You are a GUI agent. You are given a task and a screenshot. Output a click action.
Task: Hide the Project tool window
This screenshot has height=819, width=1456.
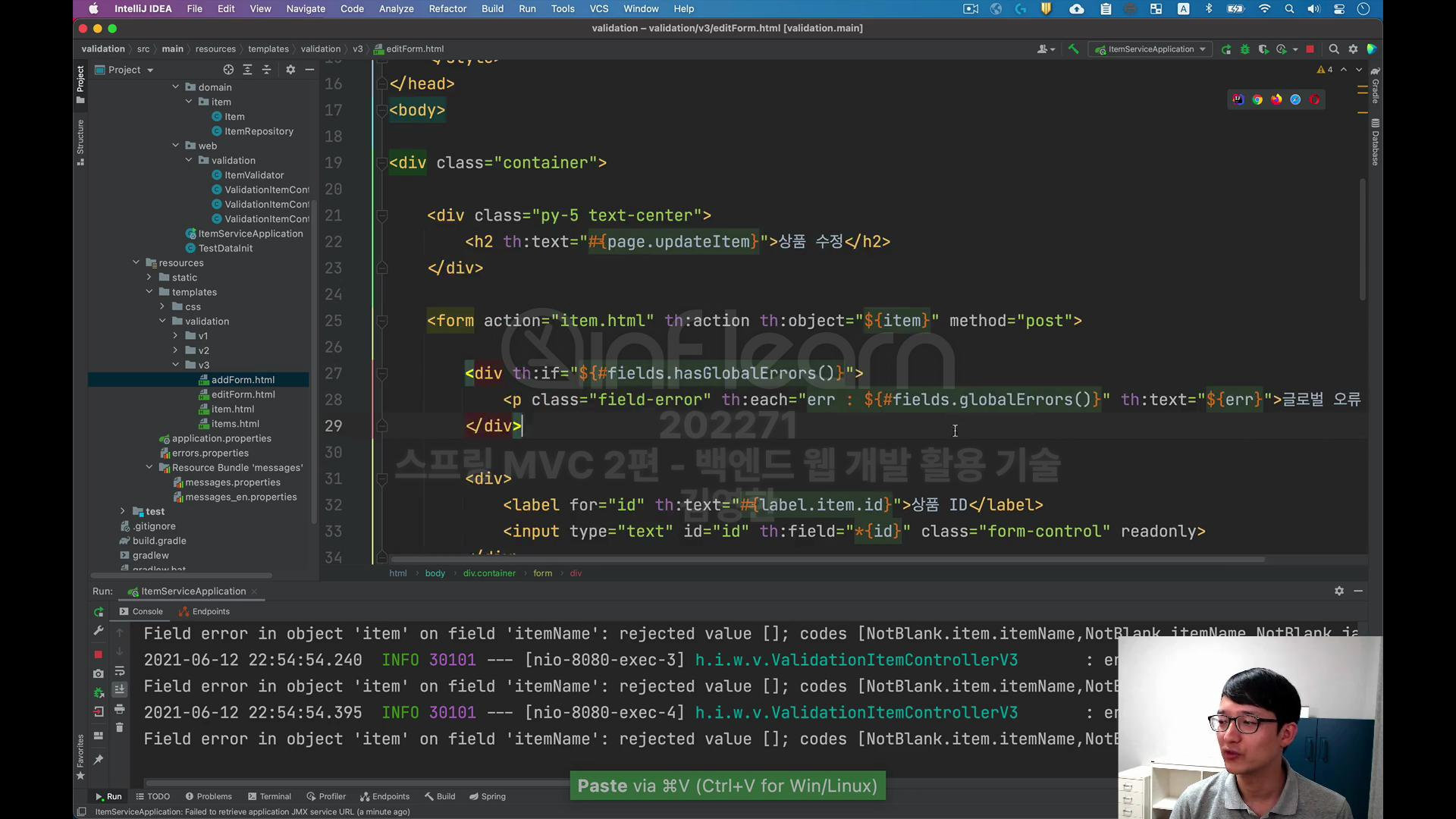coord(309,70)
